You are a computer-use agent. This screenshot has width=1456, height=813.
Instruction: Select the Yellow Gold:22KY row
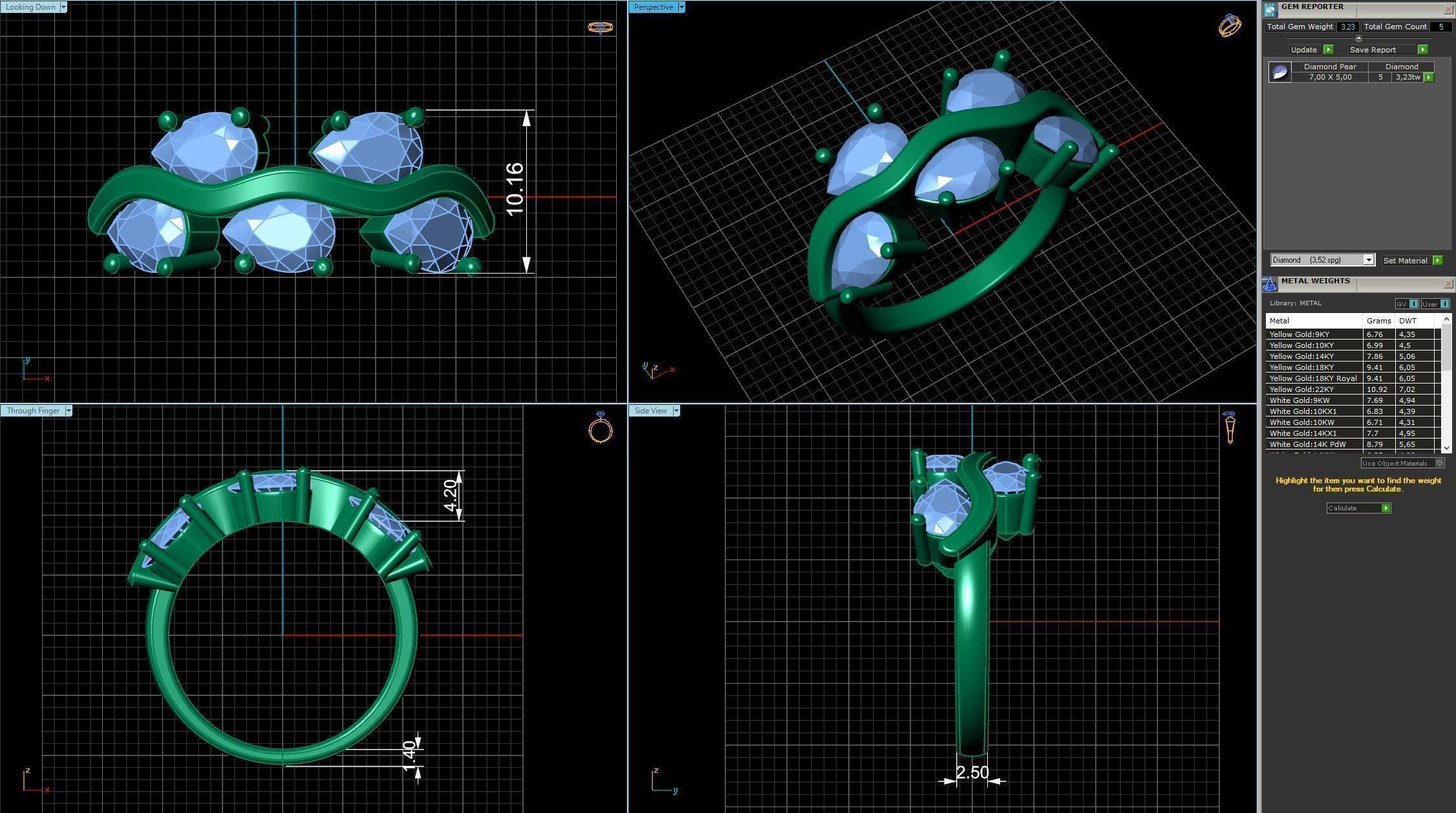point(1353,389)
